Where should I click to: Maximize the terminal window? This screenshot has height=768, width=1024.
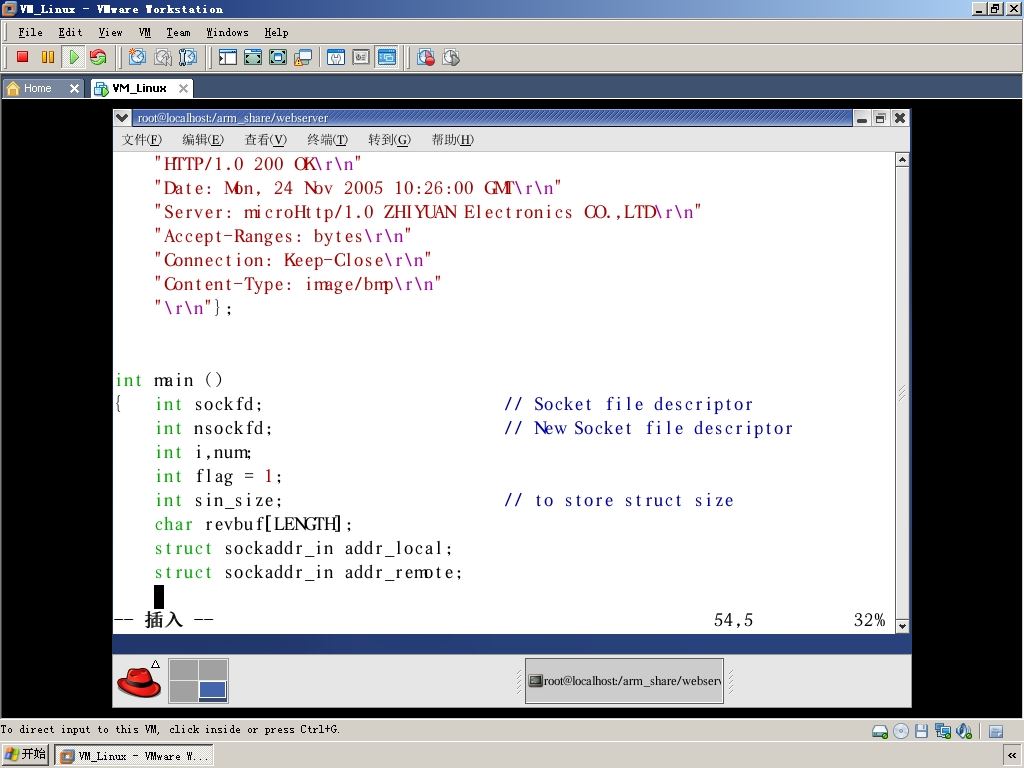880,118
